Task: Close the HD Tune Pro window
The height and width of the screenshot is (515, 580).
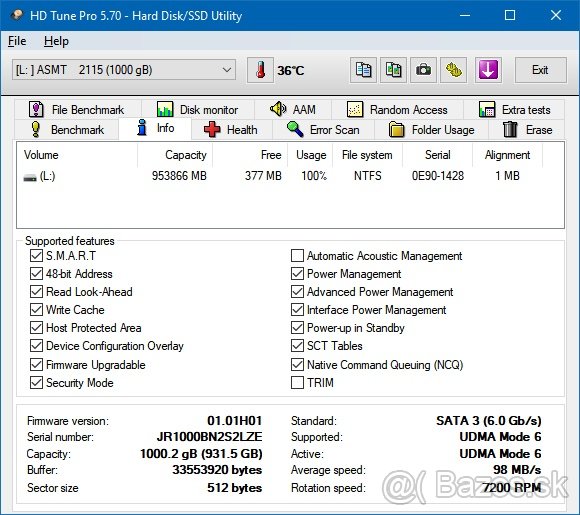Action: [556, 15]
